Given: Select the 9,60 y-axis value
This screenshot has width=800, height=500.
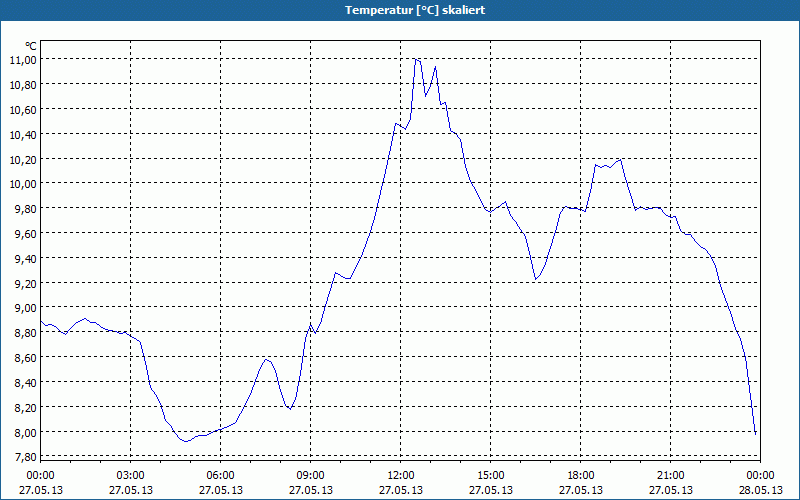Looking at the screenshot, I should pyautogui.click(x=26, y=234).
